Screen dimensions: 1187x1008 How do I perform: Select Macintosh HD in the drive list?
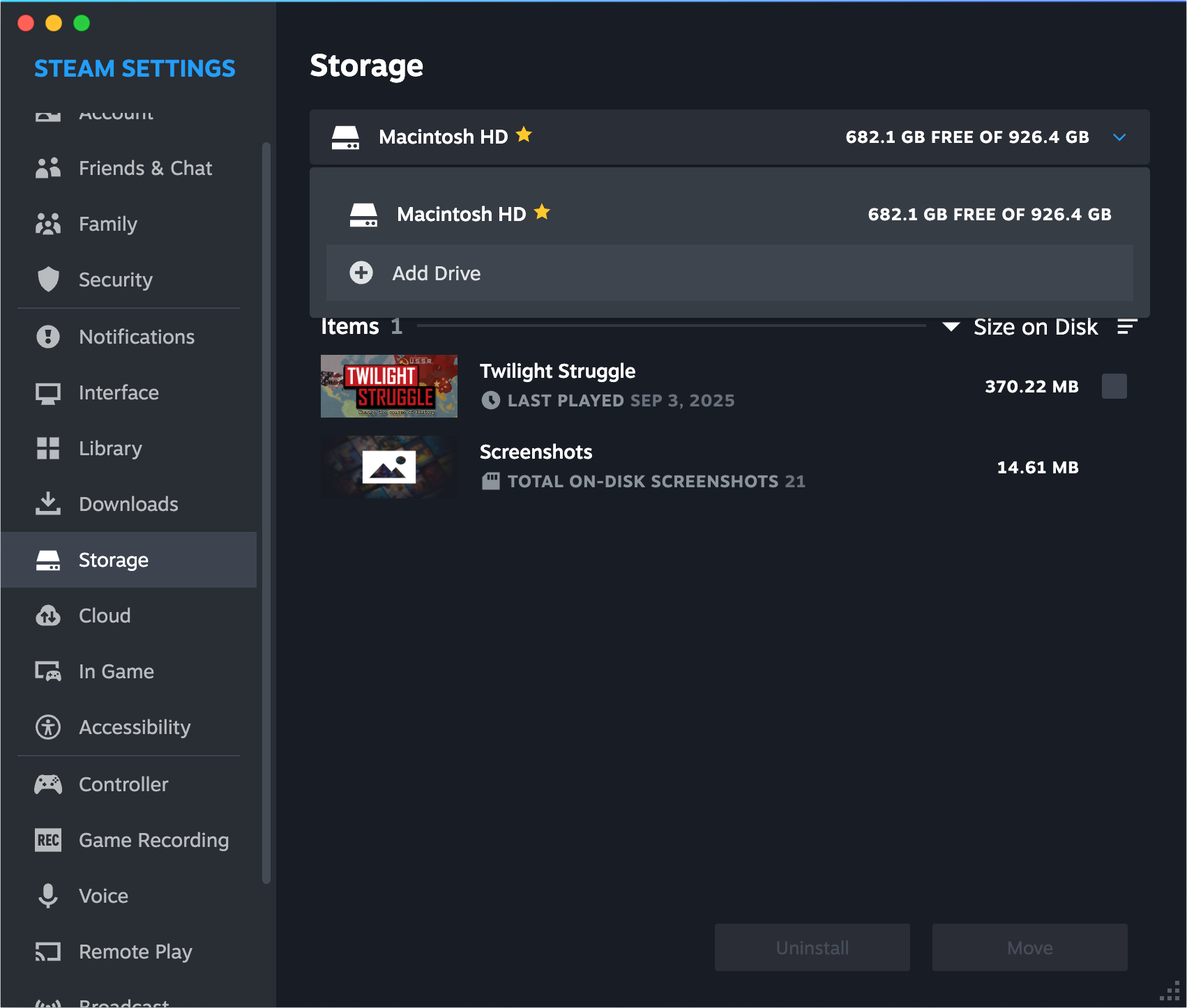tap(729, 214)
